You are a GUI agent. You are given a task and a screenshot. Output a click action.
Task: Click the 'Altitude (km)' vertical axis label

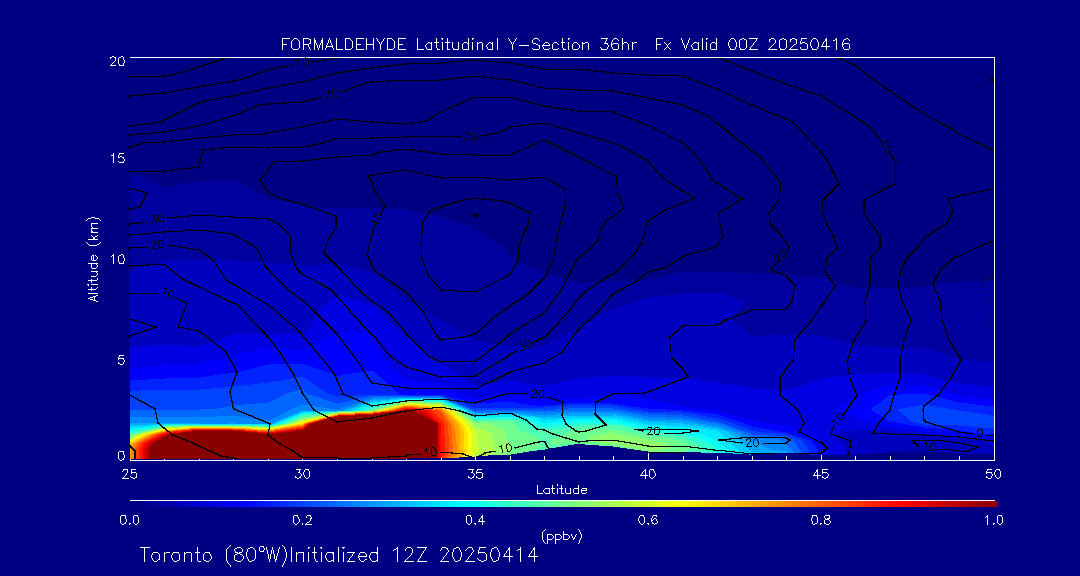93,258
